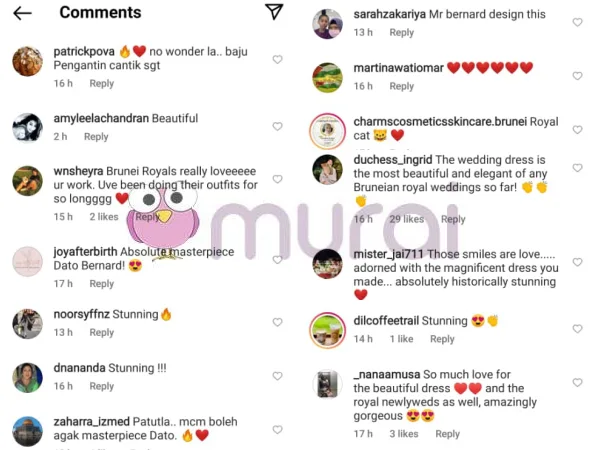Screen dimensions: 600x450
Task: Toggle like on noorsyffnz's comment
Action: [277, 322]
